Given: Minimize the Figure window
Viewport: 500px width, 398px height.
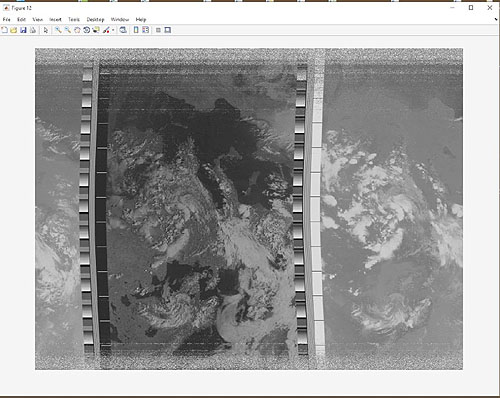Looking at the screenshot, I should coord(452,8).
